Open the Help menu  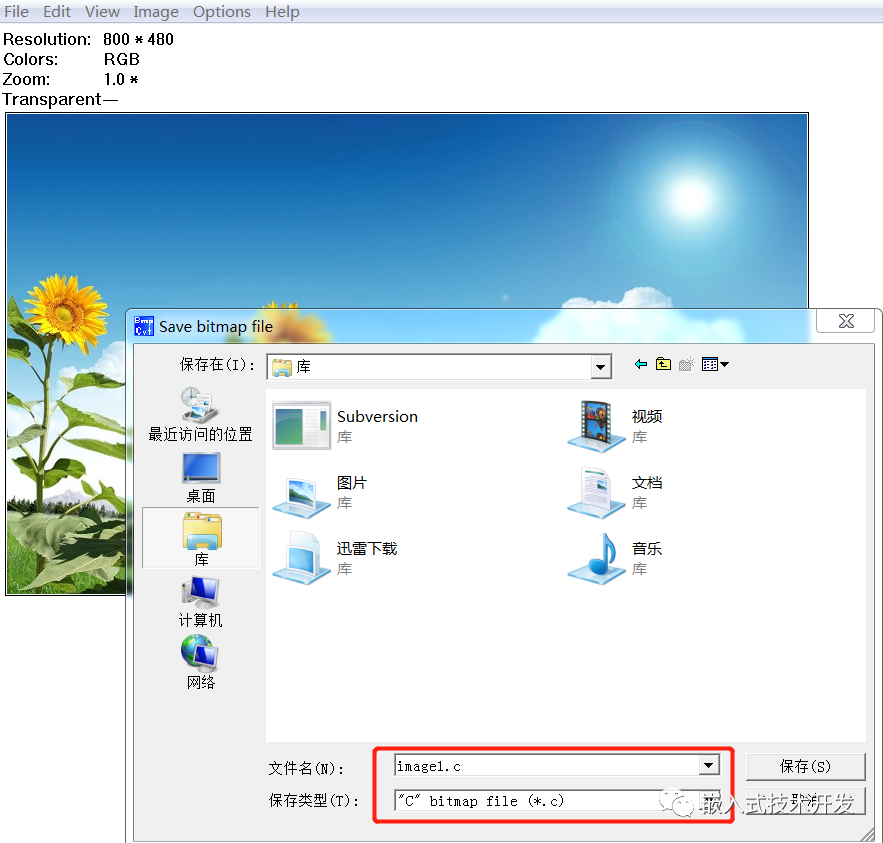(x=282, y=11)
